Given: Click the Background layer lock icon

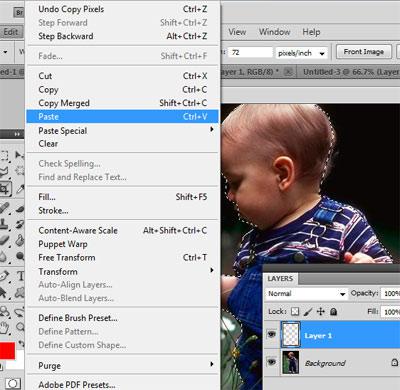Looking at the screenshot, I should [394, 362].
